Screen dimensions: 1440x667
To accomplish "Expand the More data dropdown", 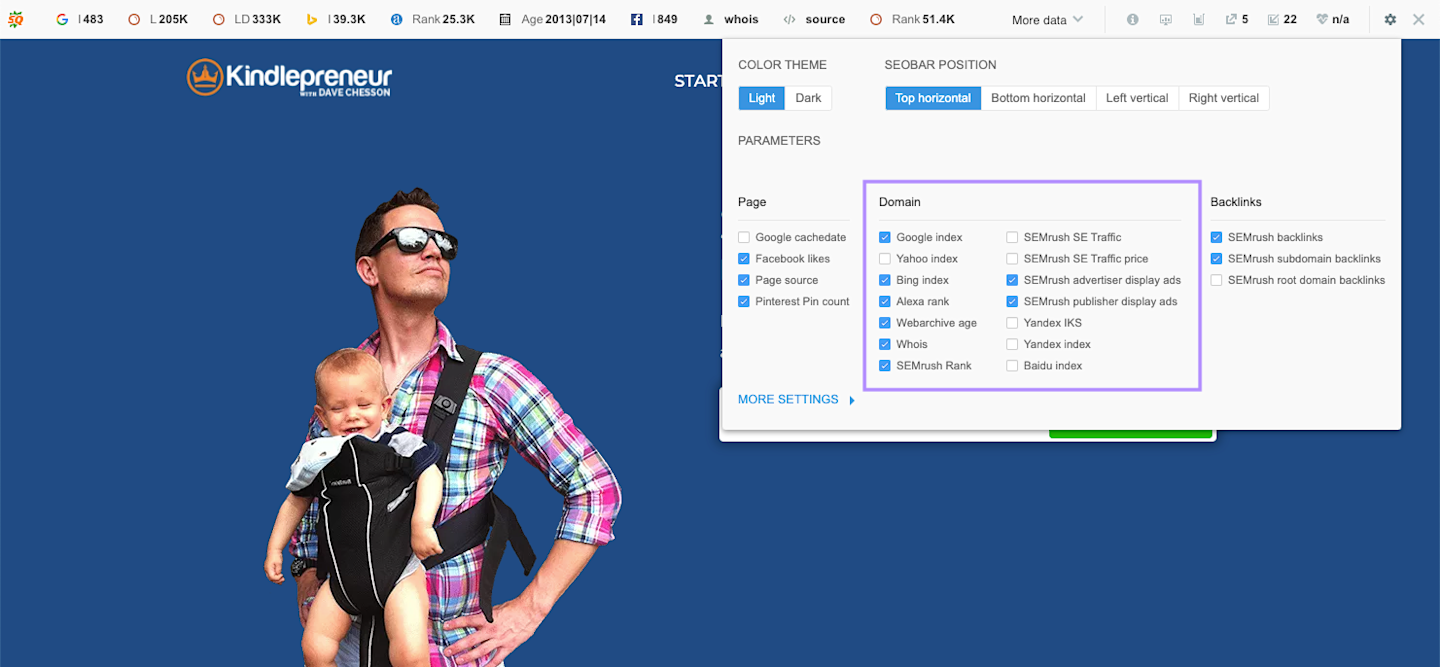I will point(1046,19).
